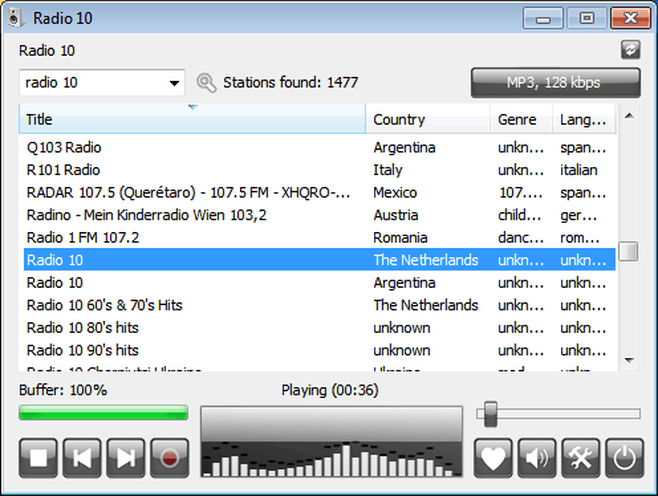Viewport: 658px width, 496px height.
Task: Click the Stations found: 1477 label
Action: [290, 82]
